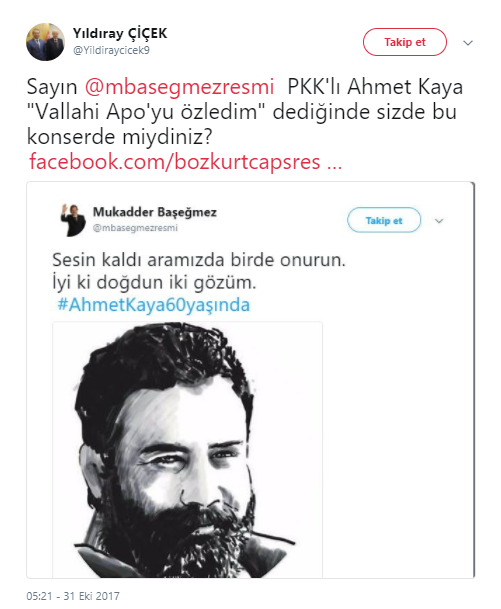Click the quoted text 'Sesin kaldı aramızda'
This screenshot has height=609, width=501.
(139, 260)
